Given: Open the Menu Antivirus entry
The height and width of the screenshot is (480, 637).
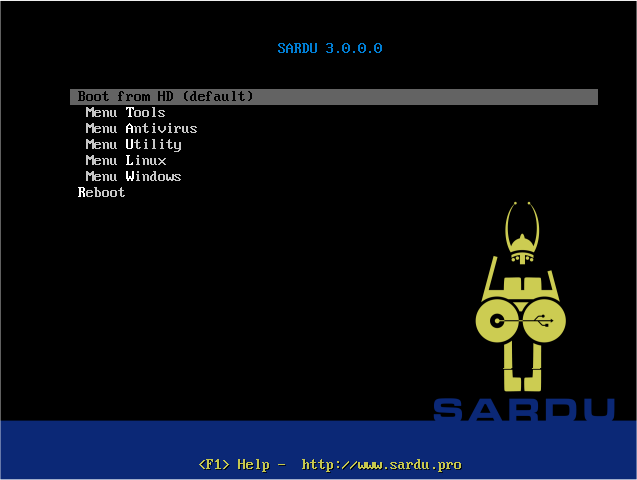Looking at the screenshot, I should point(141,128).
